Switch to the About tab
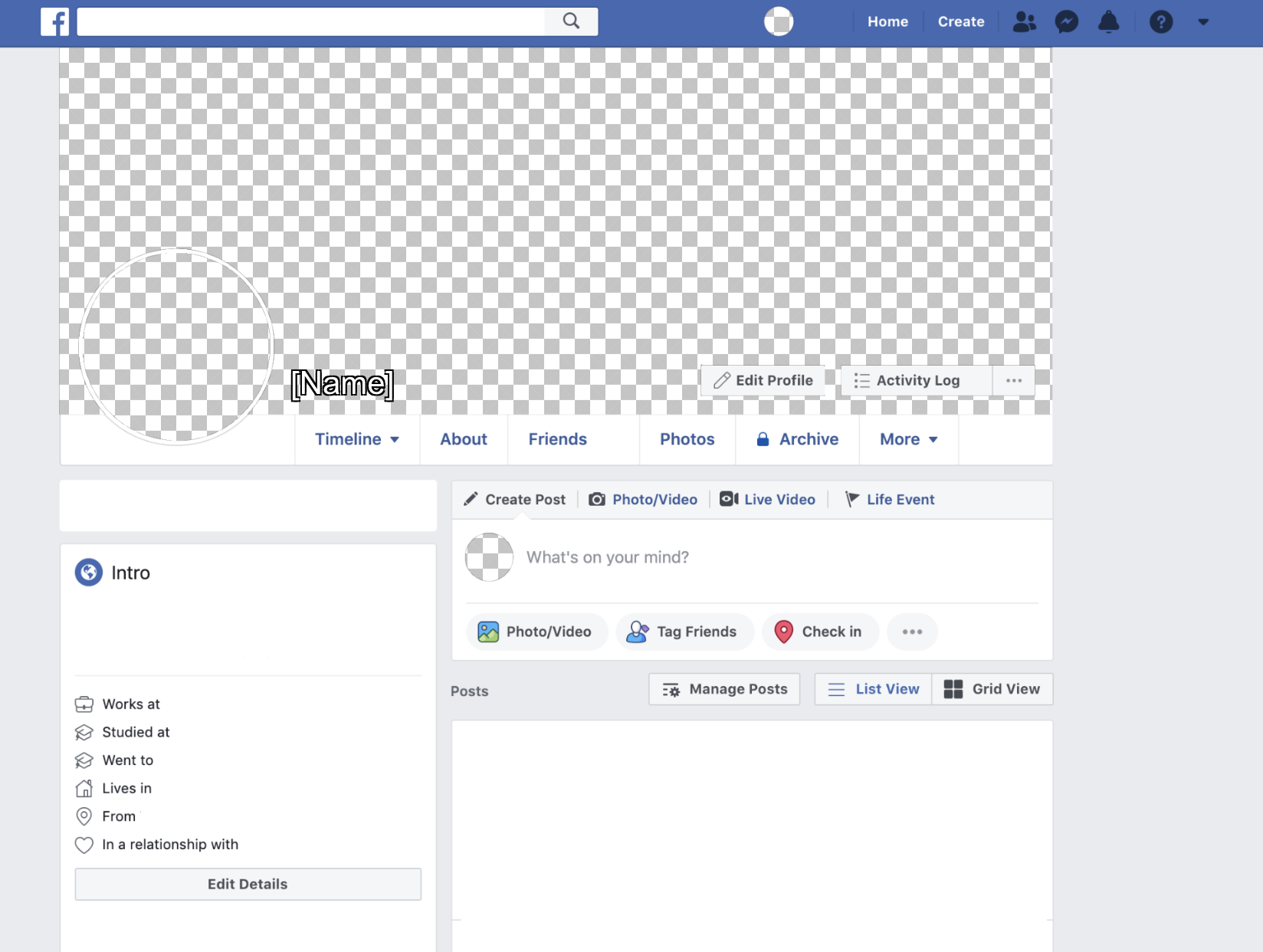1263x952 pixels. pyautogui.click(x=463, y=439)
